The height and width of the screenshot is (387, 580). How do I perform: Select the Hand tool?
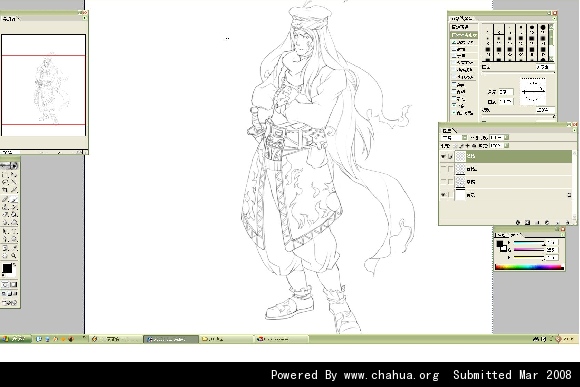(x=5, y=255)
